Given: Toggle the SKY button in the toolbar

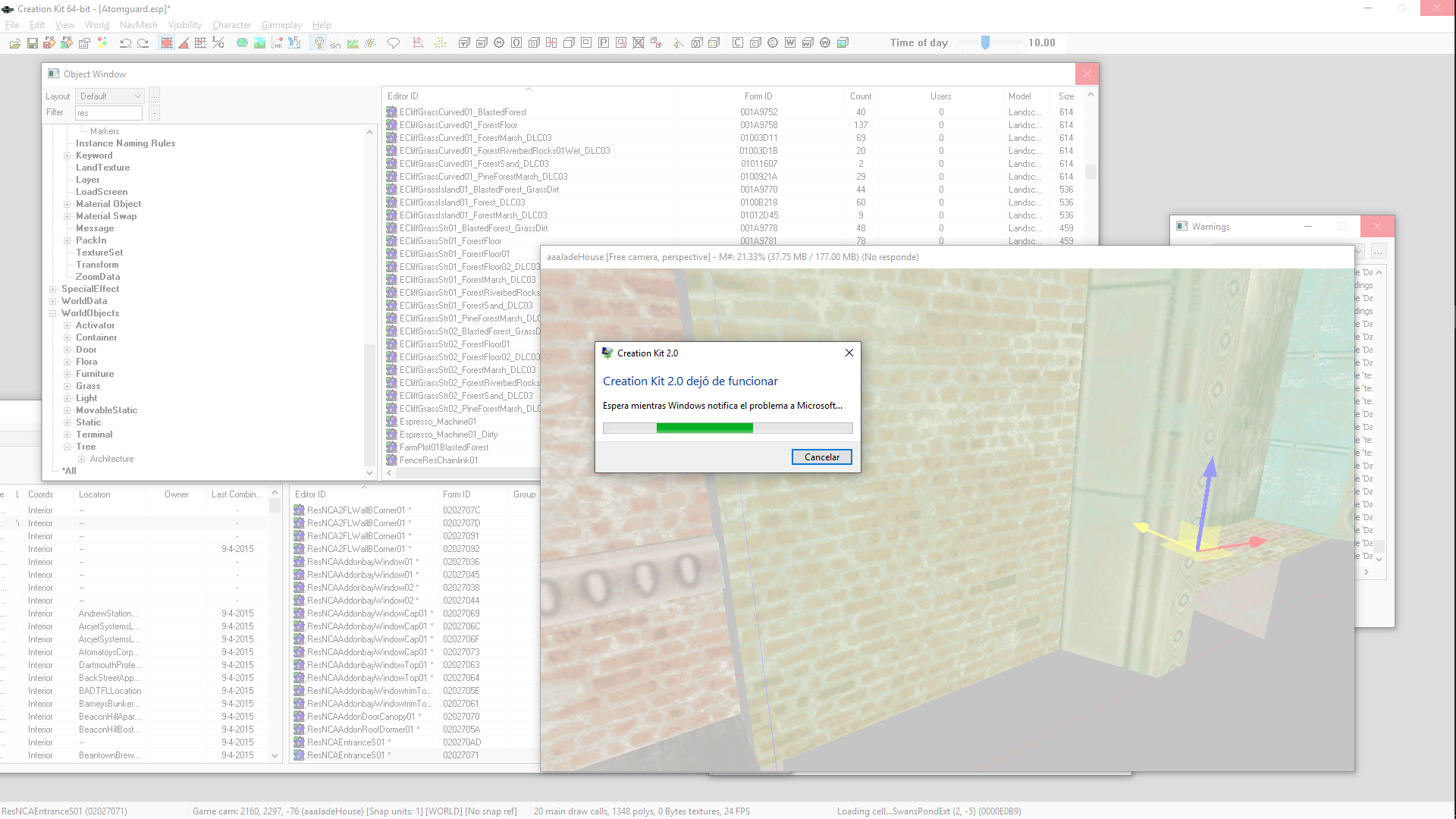Looking at the screenshot, I should pos(335,43).
